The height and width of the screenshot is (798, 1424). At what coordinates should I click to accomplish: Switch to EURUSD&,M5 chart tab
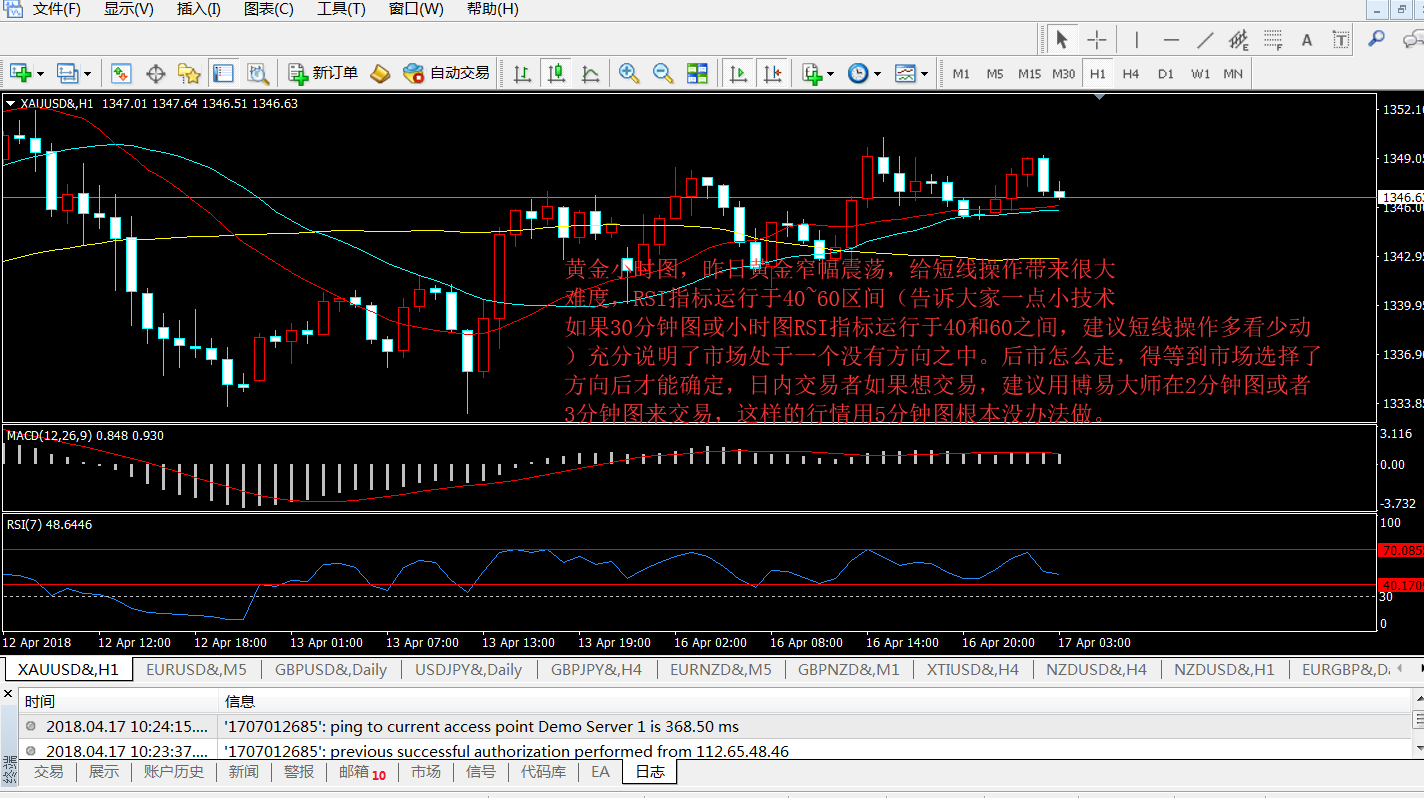(x=196, y=669)
